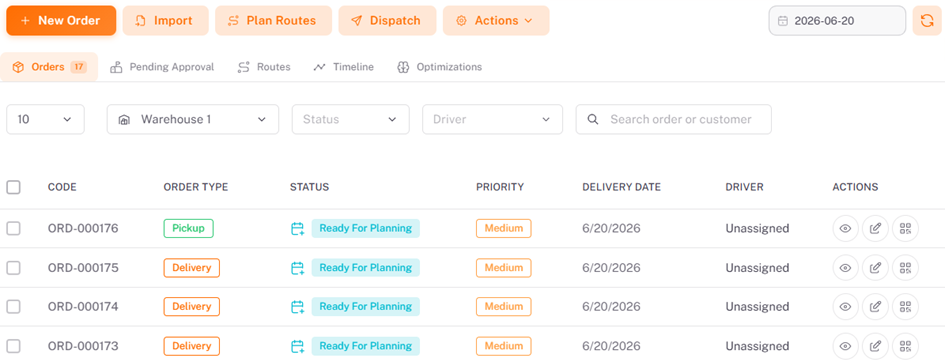Screen dimensions: 945x362
Task: Open the date picker showing 2026-06-20
Action: tap(837, 20)
